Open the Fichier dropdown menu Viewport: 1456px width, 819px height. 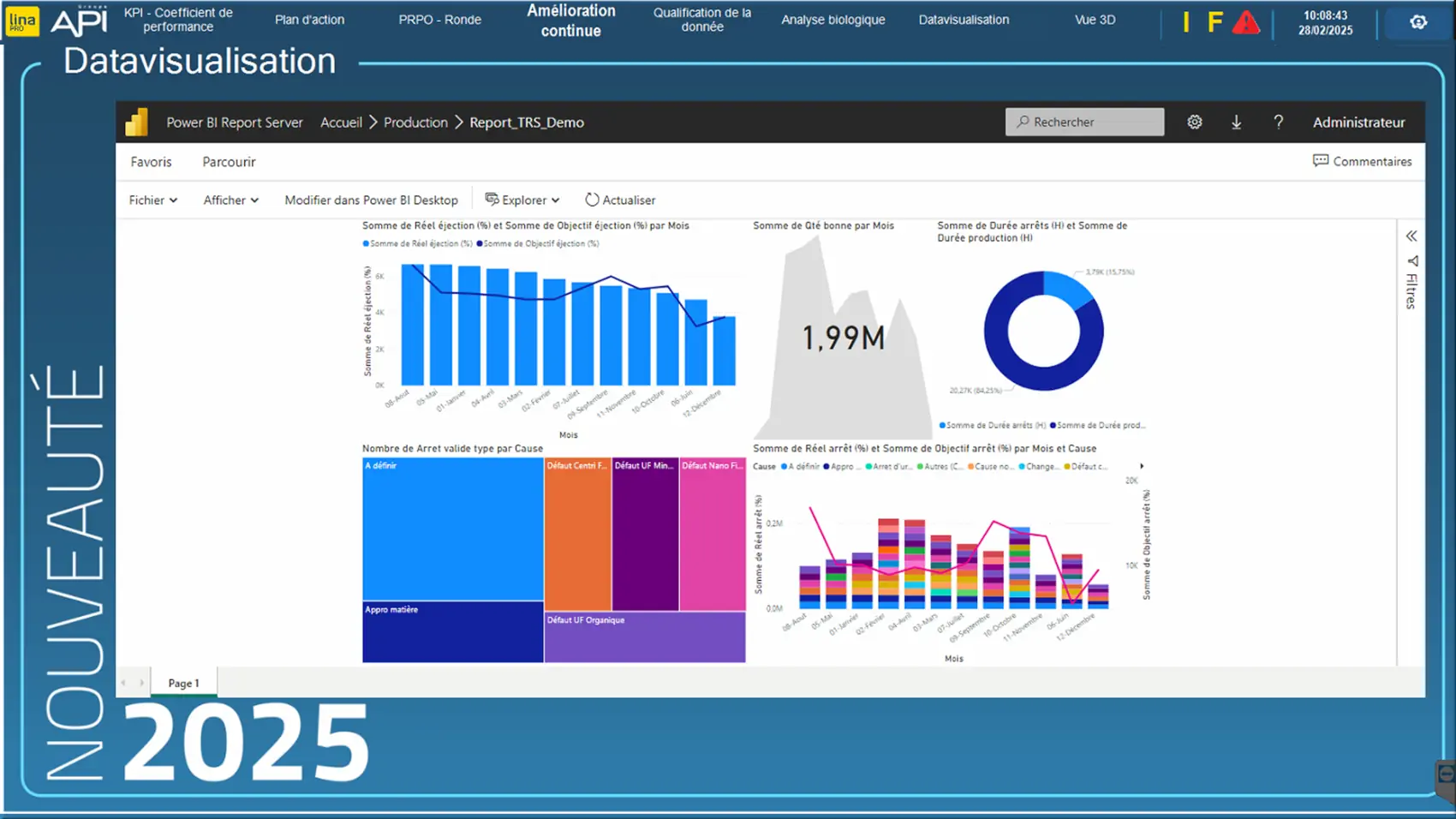point(152,200)
